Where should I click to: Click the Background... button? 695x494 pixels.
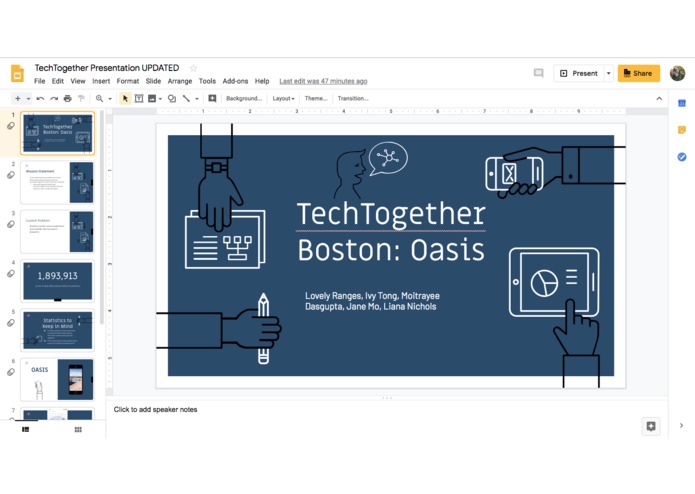click(x=244, y=98)
